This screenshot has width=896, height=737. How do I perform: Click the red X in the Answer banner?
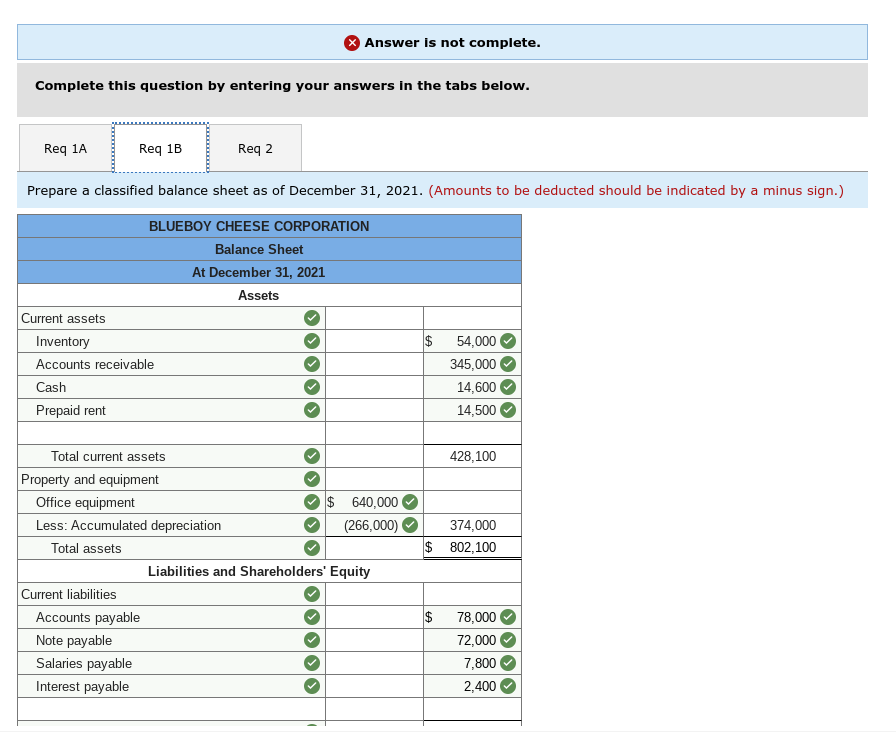(x=351, y=42)
